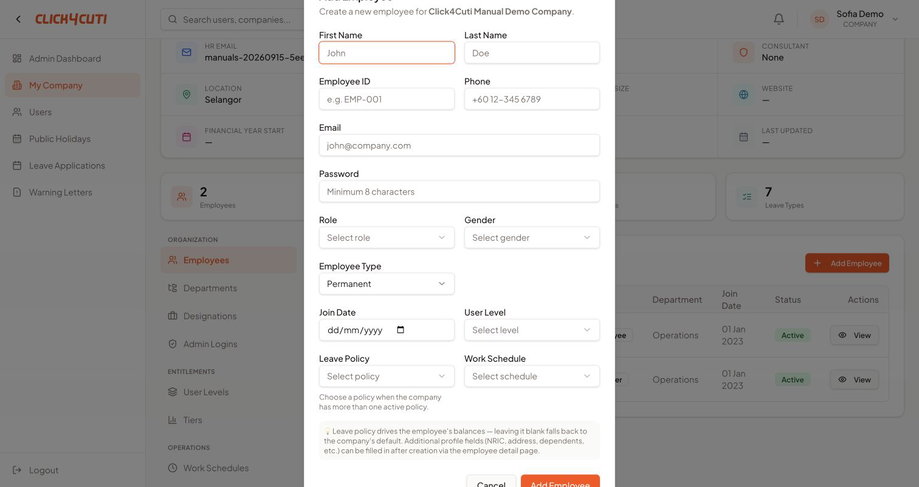Open Work Schedules in operations list
The image size is (919, 487).
tap(229, 468)
